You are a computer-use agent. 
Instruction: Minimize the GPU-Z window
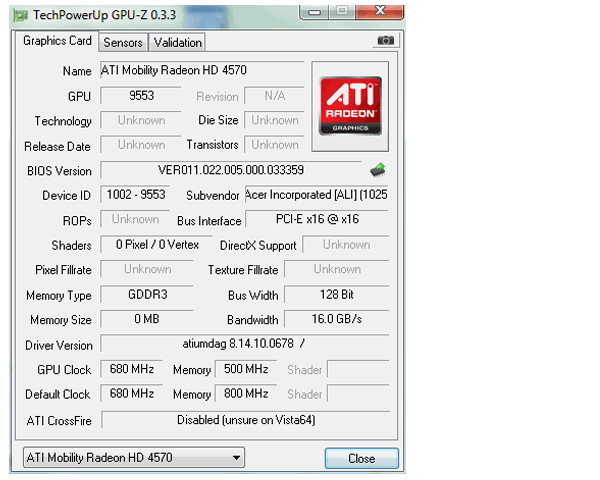(x=314, y=12)
